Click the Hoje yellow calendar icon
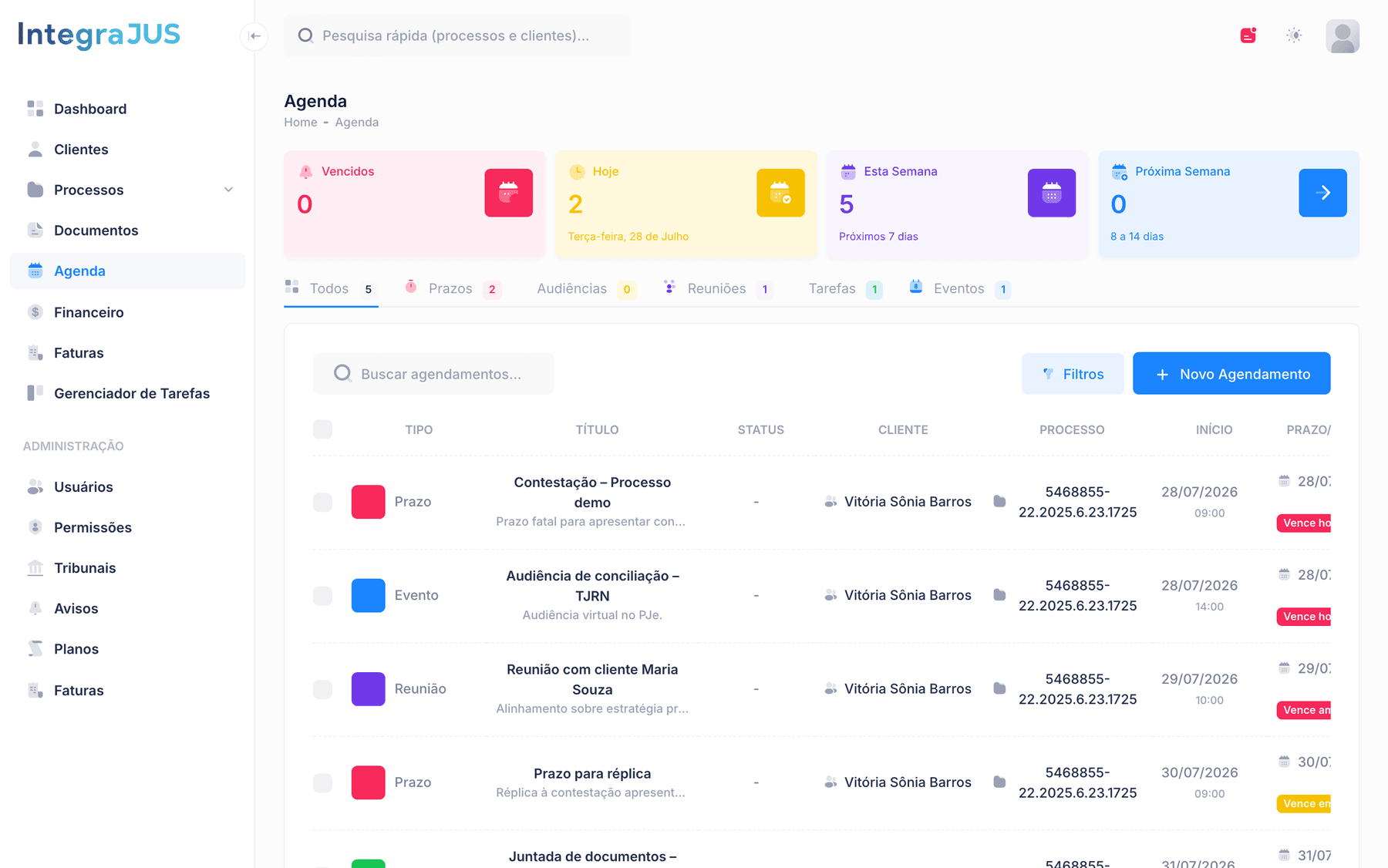This screenshot has width=1388, height=868. 781,193
